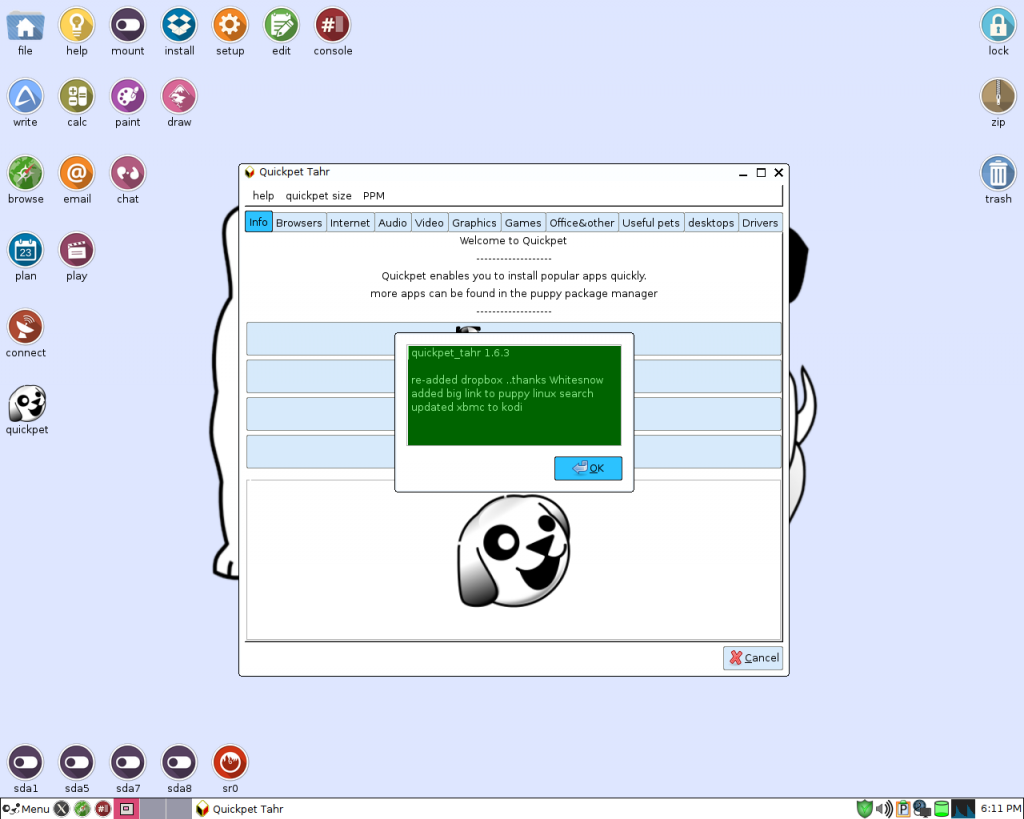Open the lock desktop icon
Screen dimensions: 1024x819
tap(998, 25)
